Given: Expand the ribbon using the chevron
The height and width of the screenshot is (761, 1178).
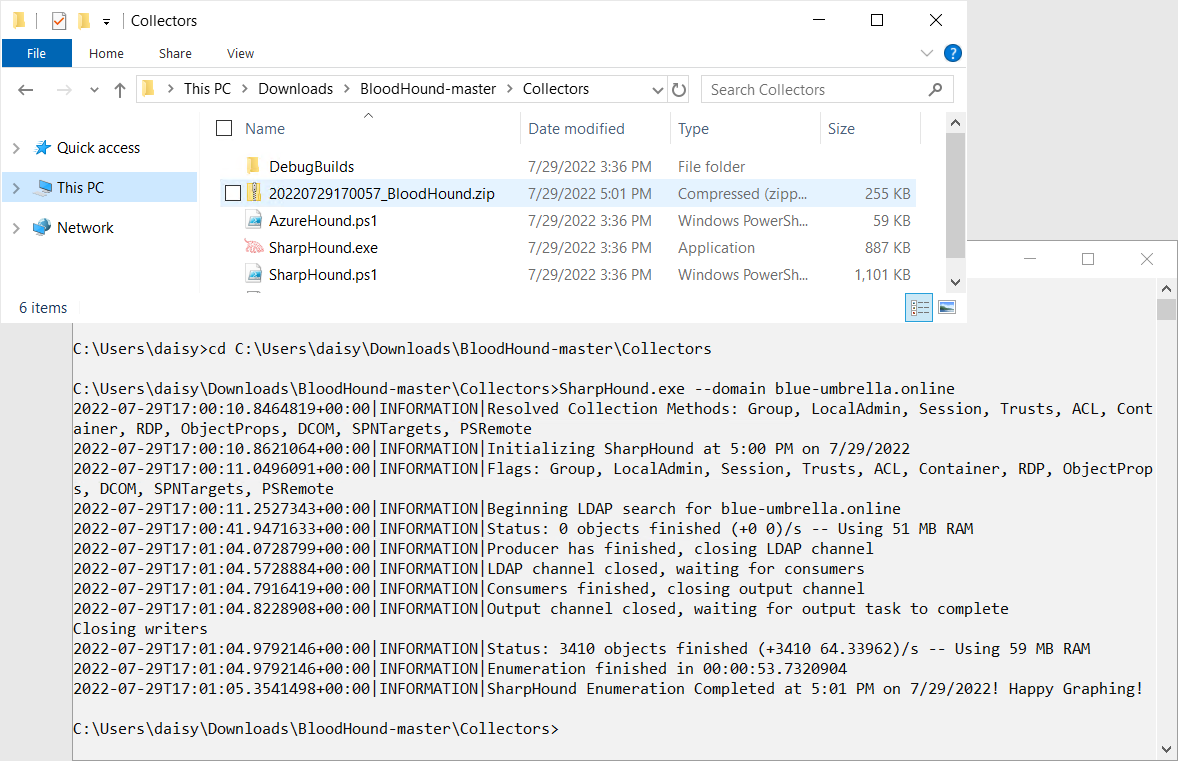Looking at the screenshot, I should point(926,53).
